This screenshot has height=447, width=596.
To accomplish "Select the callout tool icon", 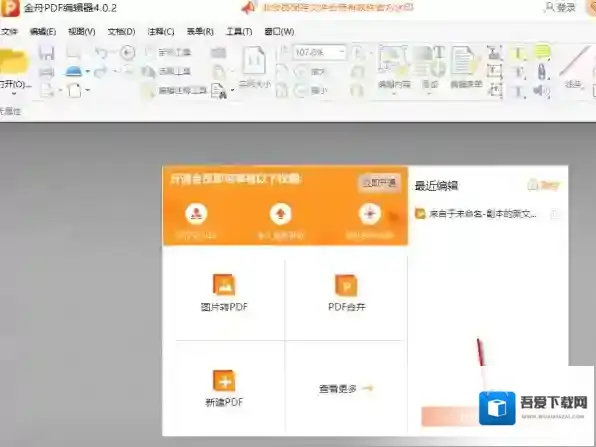I will 495,90.
